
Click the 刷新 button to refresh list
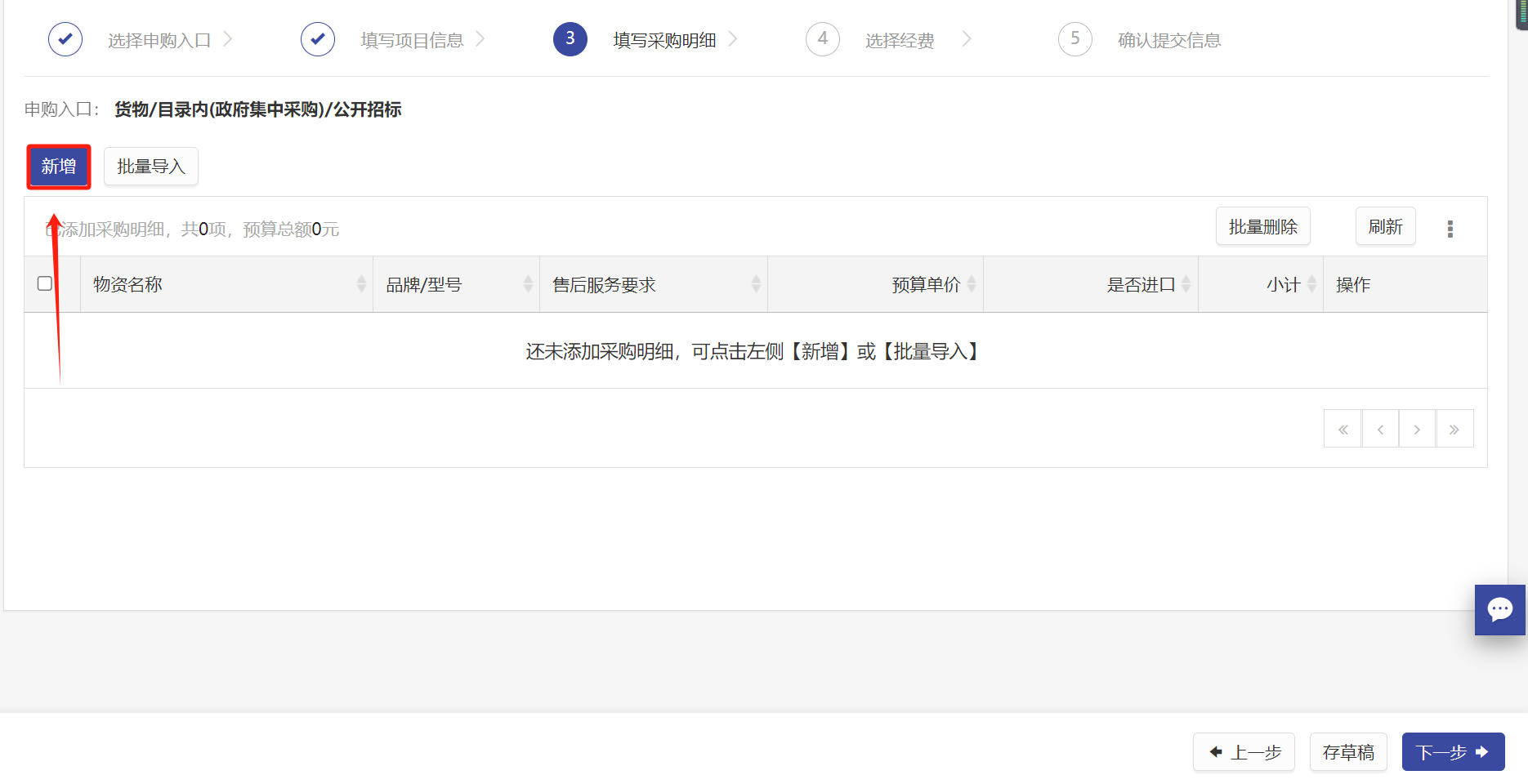[1385, 227]
